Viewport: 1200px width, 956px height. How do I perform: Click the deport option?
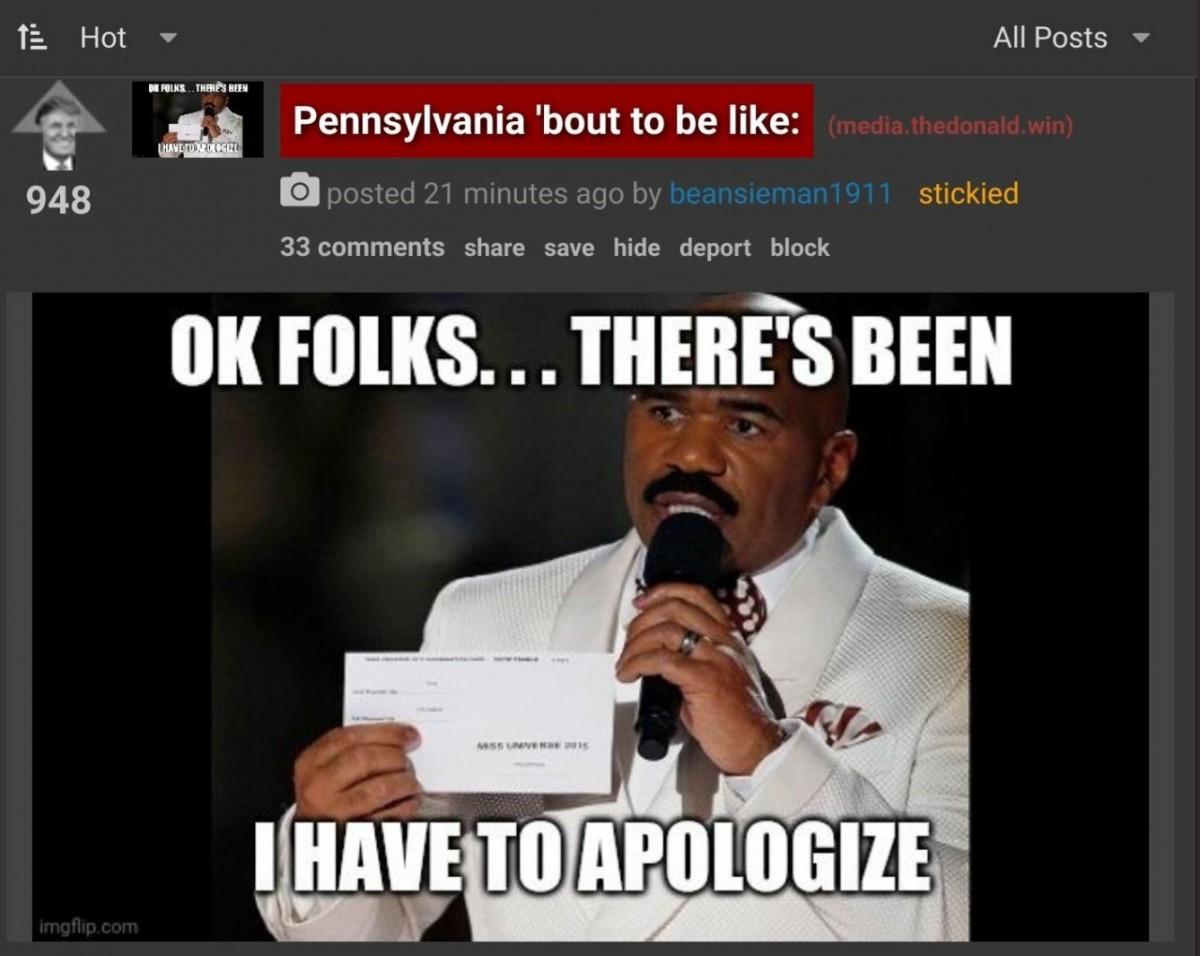(715, 248)
